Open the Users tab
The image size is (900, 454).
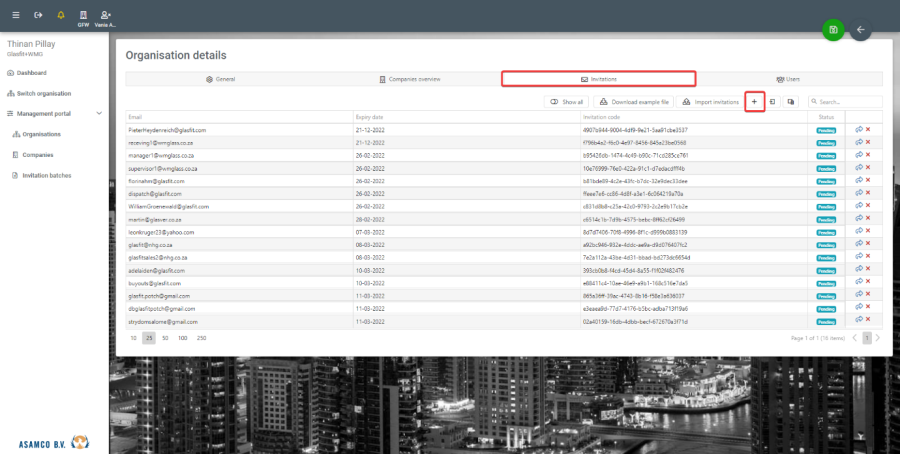[788, 78]
